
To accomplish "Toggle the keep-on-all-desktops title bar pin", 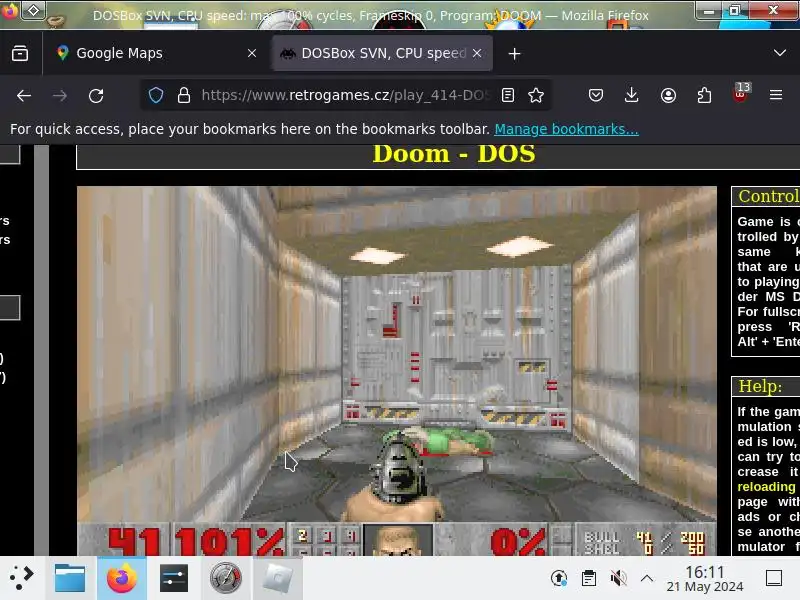I will [x=33, y=10].
